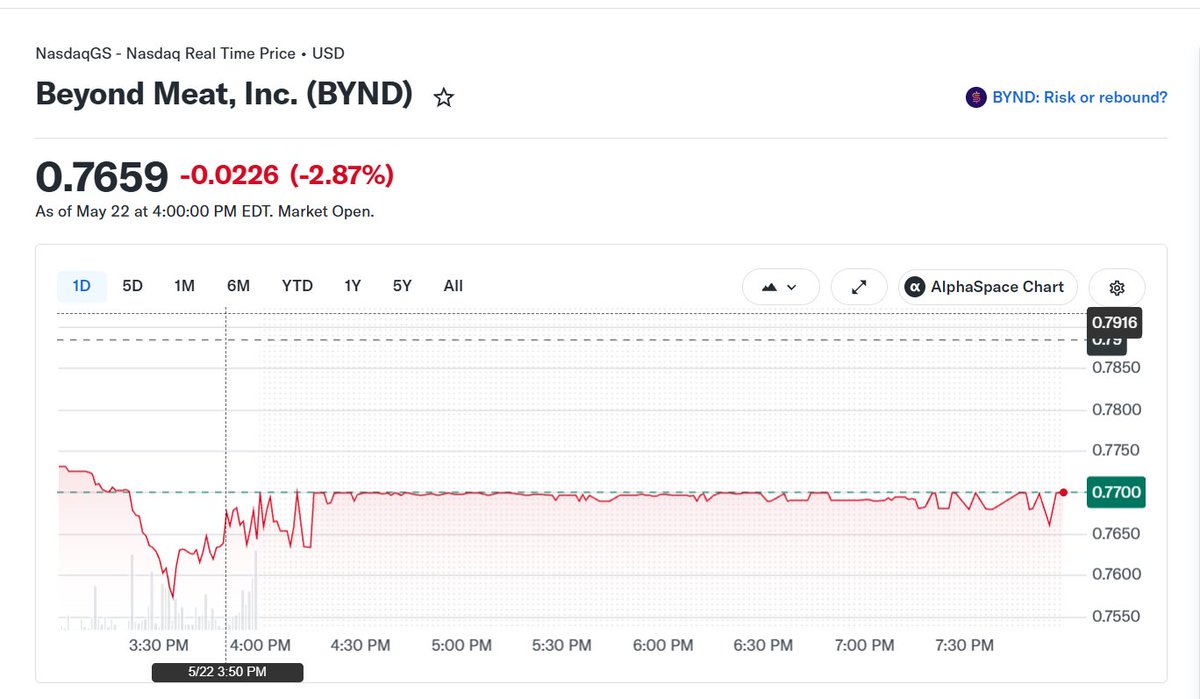Expand chart to full screen view
This screenshot has height=699, width=1200.
[859, 287]
